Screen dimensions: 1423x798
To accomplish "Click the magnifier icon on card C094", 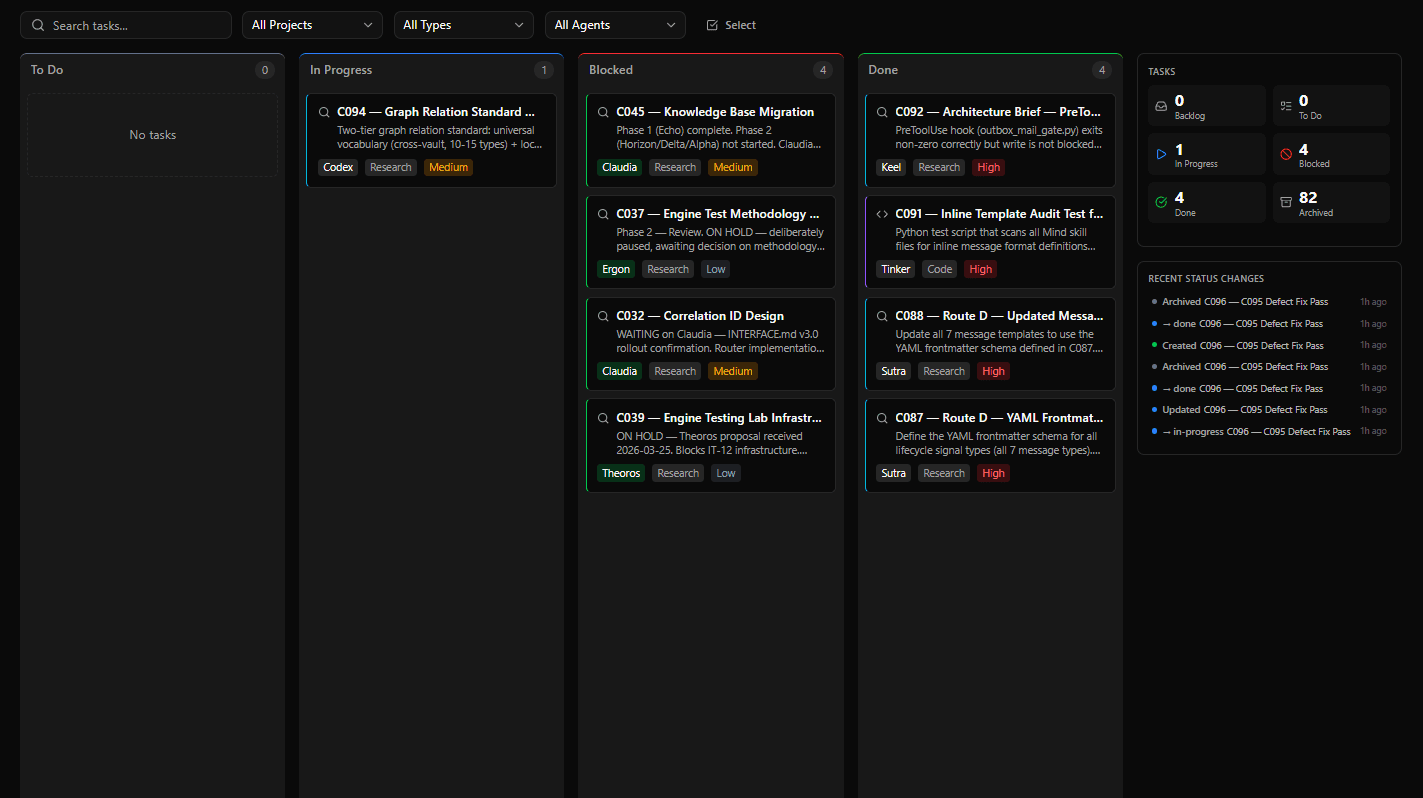I will pyautogui.click(x=323, y=112).
